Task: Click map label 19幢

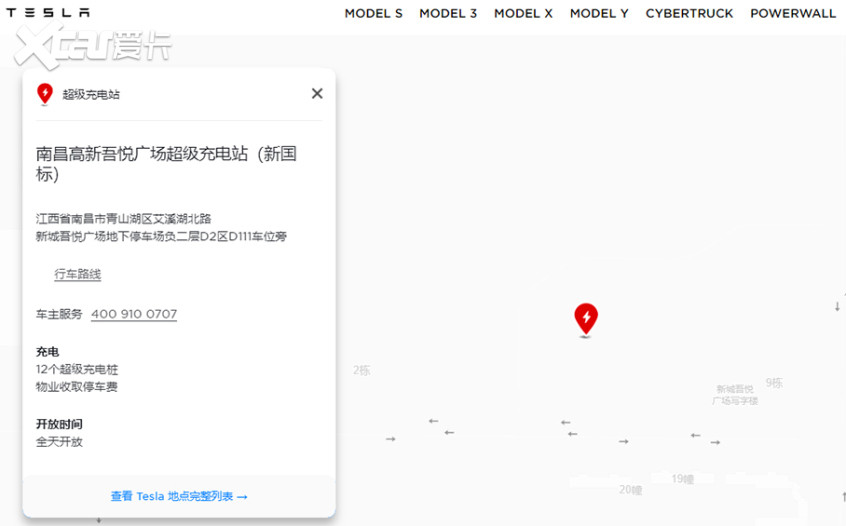Action: click(683, 479)
